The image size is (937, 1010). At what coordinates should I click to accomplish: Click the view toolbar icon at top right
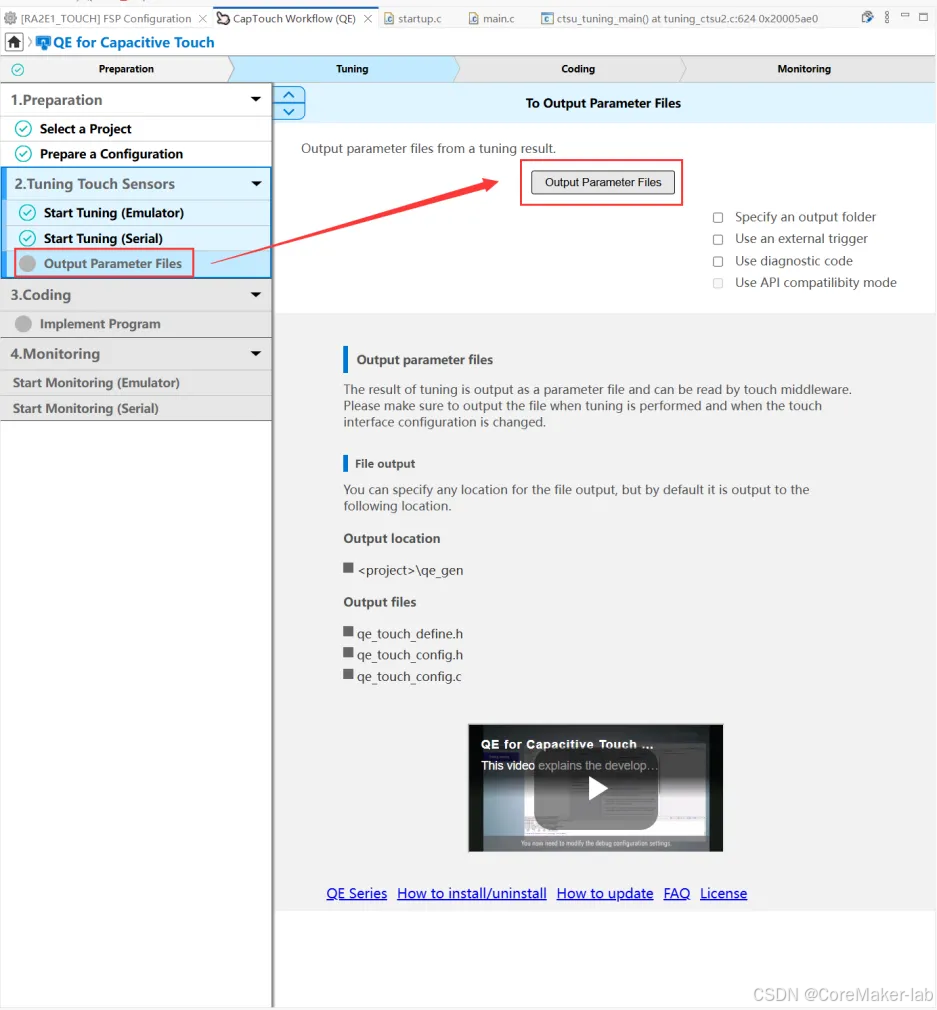pos(867,17)
